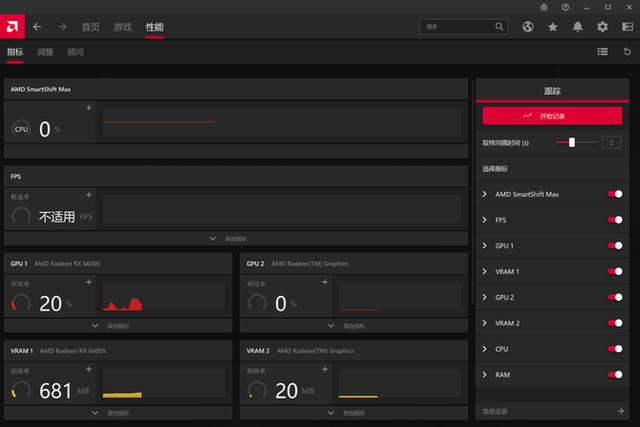Expand 其他指标 under the FPS panel
The width and height of the screenshot is (640, 427).
235,239
